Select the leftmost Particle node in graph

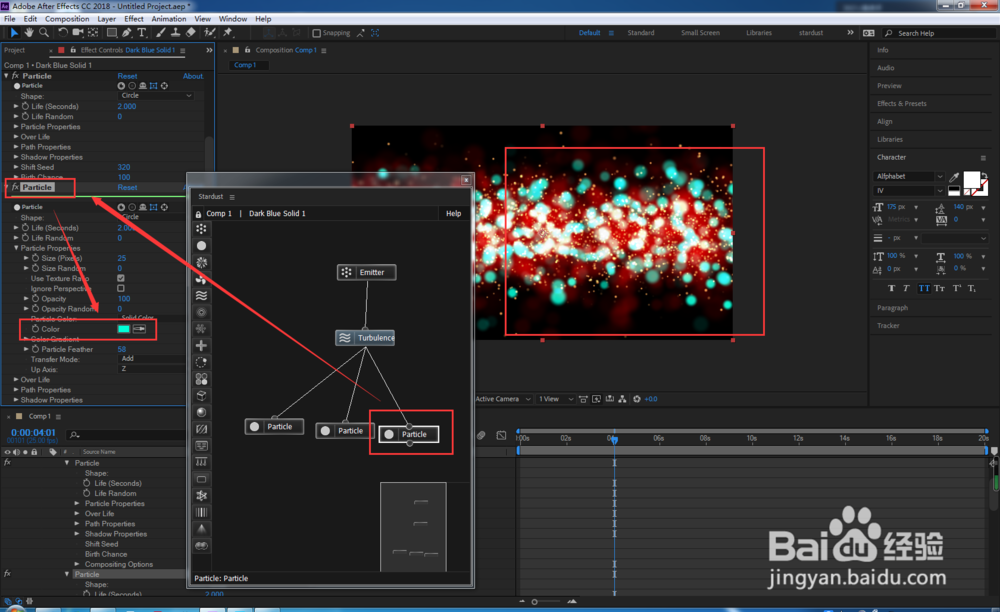click(x=274, y=426)
